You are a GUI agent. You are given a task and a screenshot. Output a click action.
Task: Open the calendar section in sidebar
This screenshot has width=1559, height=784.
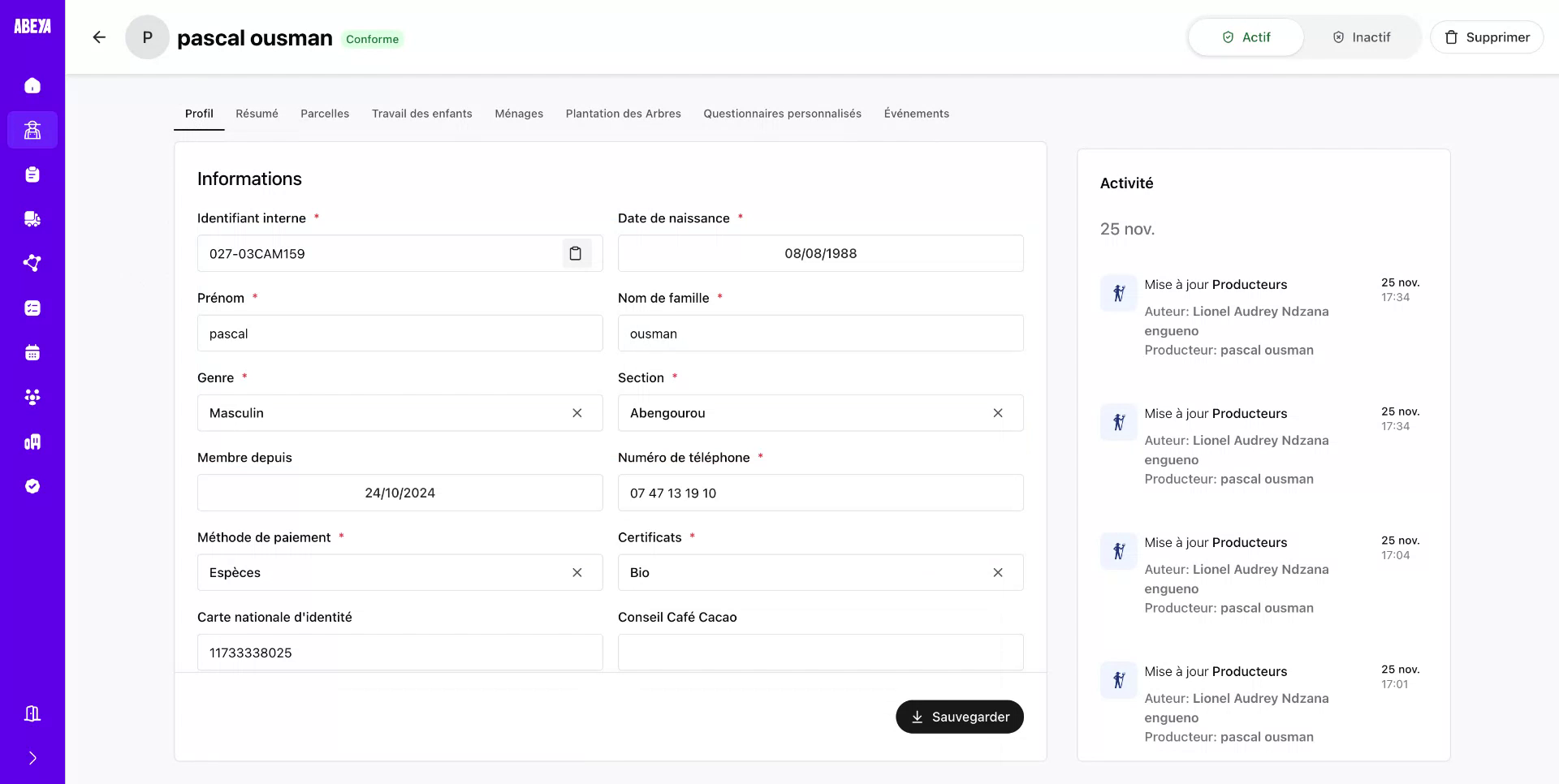coord(32,352)
